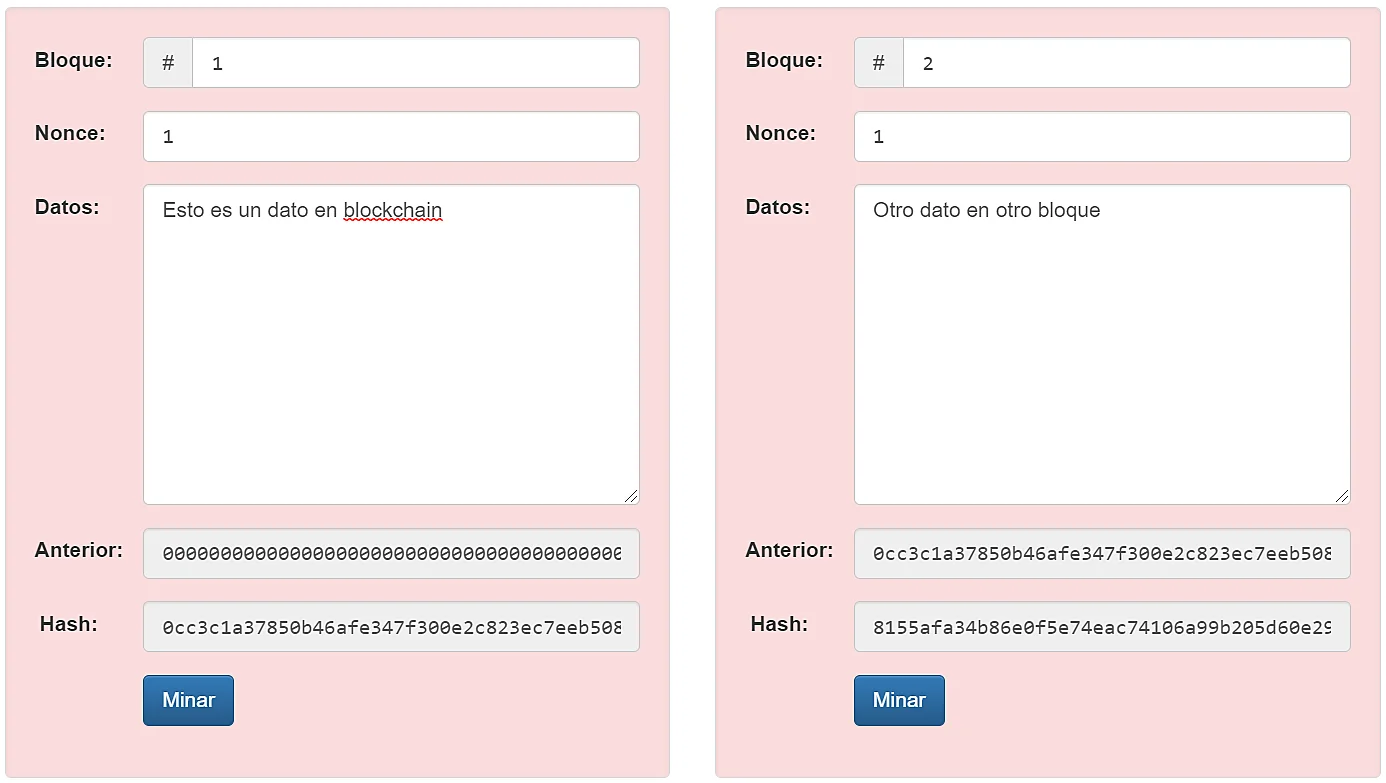Click the # addon icon of block 2
Screen dimensions: 1386x783
point(879,63)
